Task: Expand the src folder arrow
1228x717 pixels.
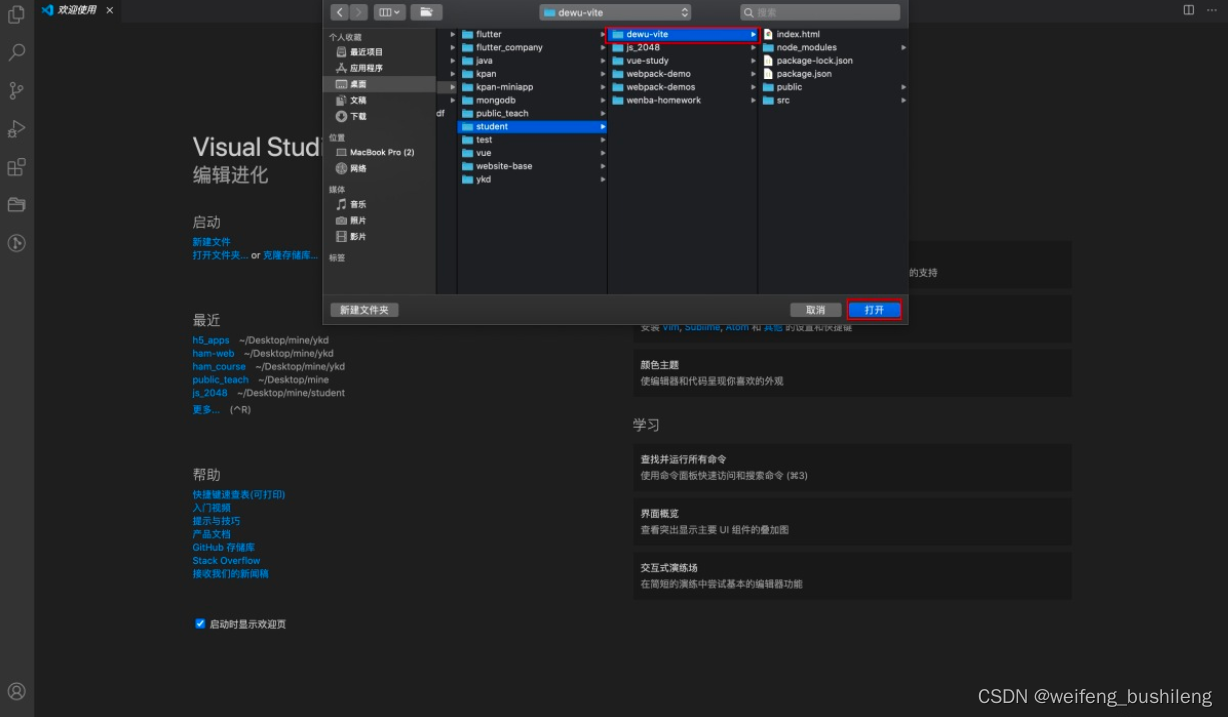Action: pos(903,100)
